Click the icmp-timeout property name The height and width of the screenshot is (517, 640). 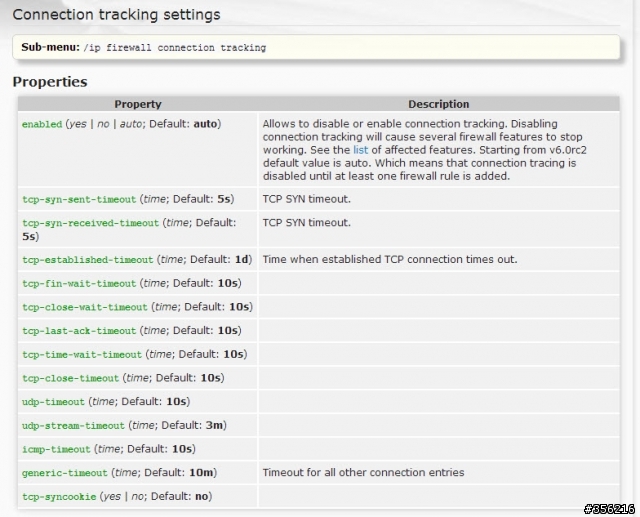coord(56,449)
